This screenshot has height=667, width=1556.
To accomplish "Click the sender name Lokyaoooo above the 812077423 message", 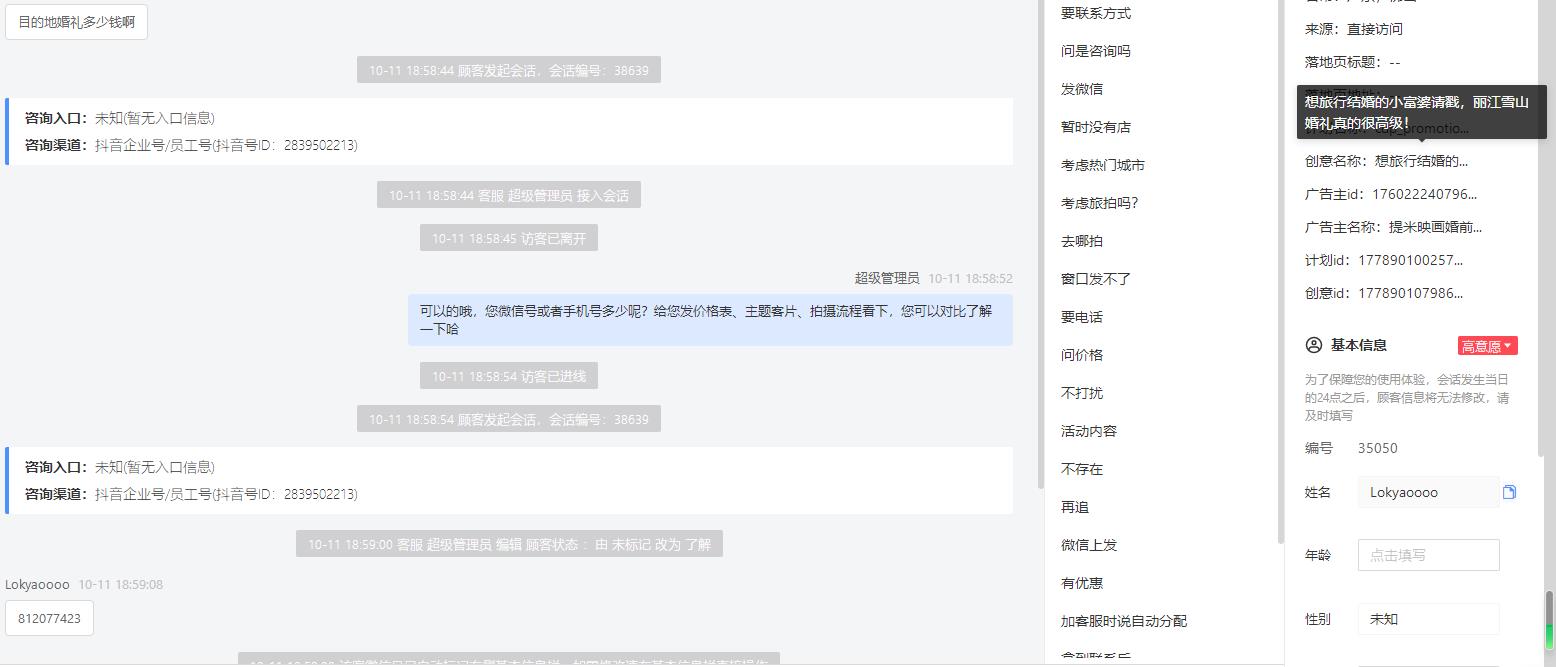I will [x=37, y=584].
